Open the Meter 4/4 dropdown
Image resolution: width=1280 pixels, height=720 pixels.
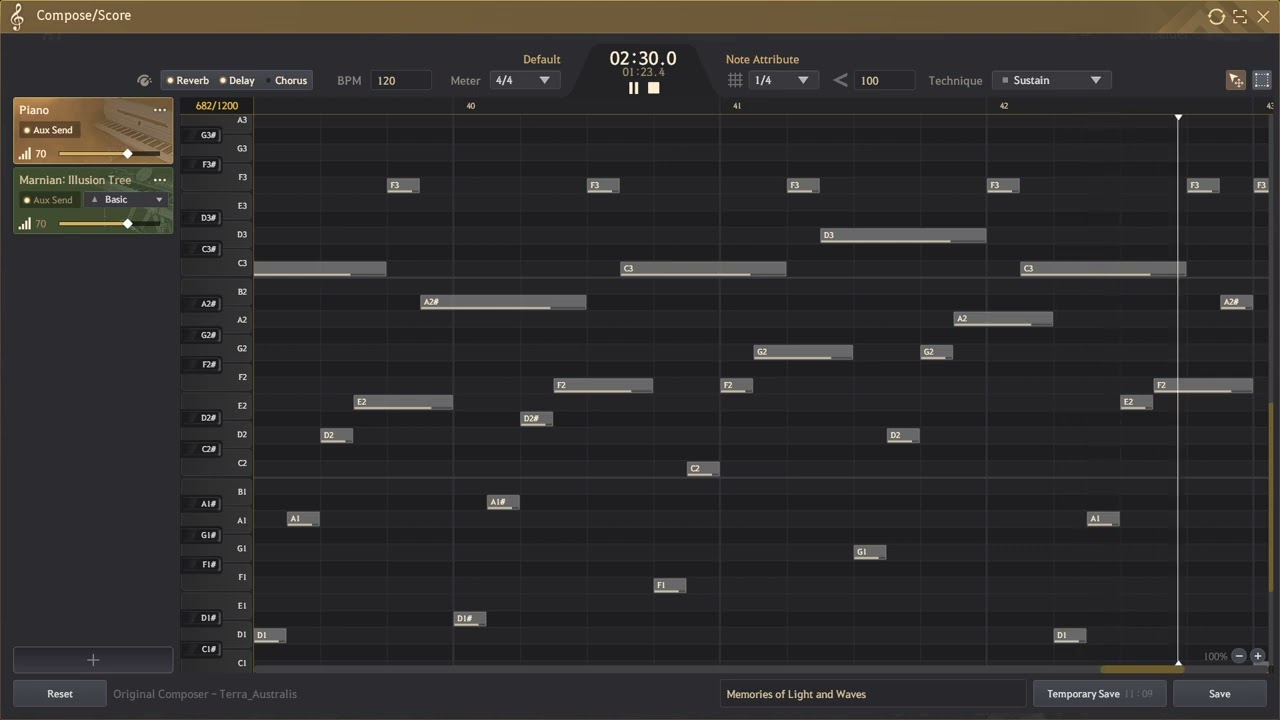[x=525, y=80]
